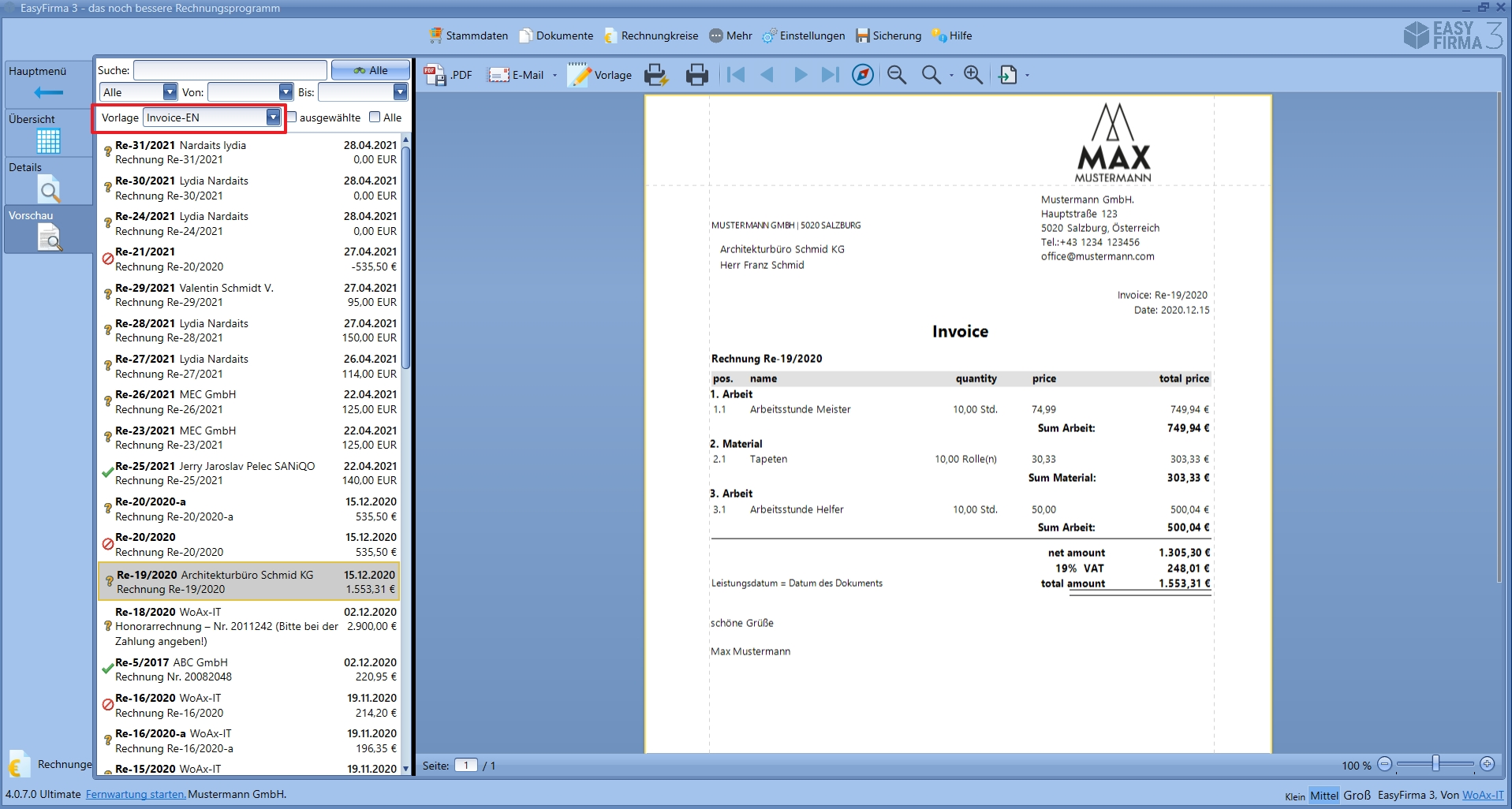Click the compass navigation icon
This screenshot has height=809, width=1512.
point(862,75)
